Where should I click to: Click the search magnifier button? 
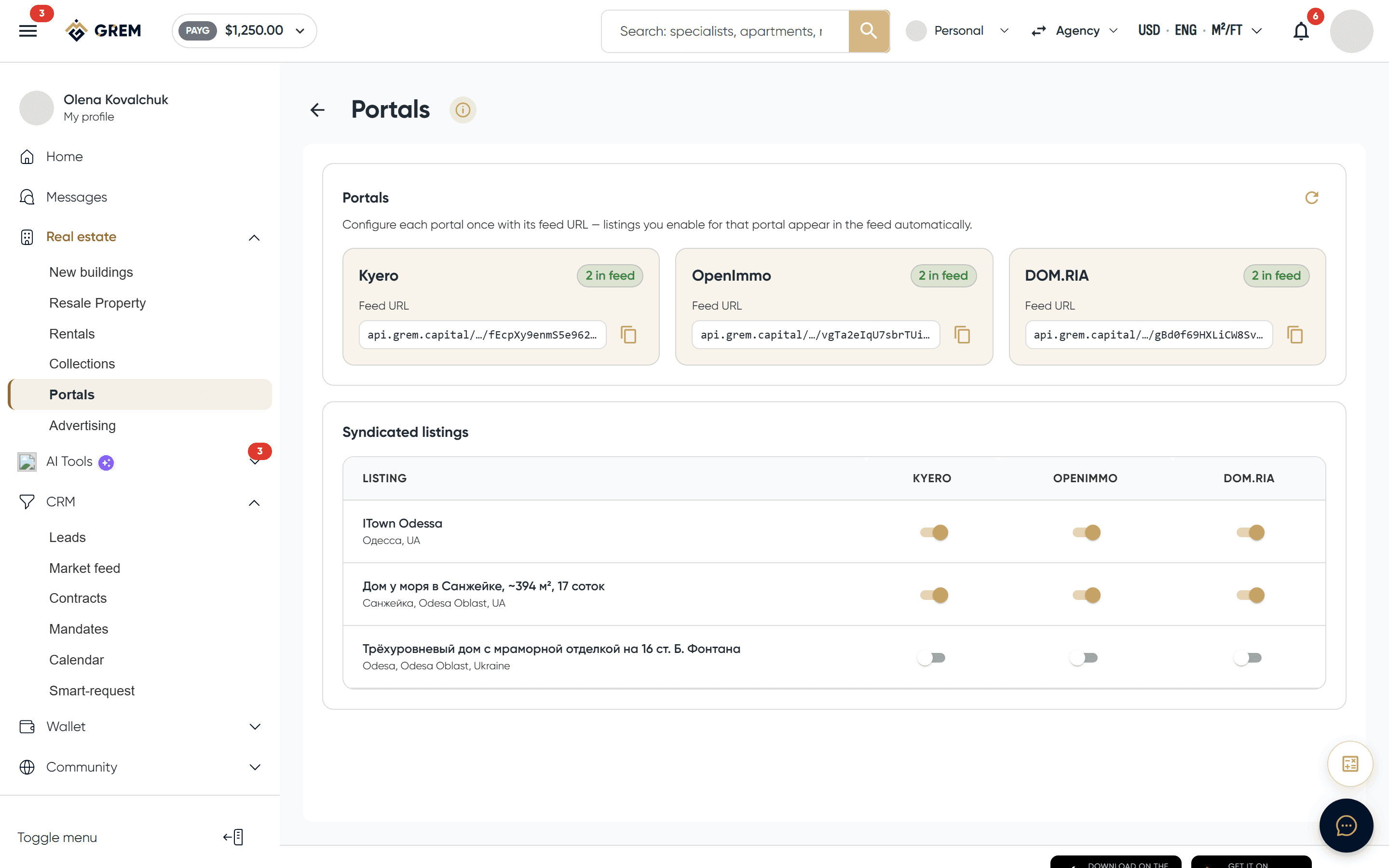pos(869,31)
